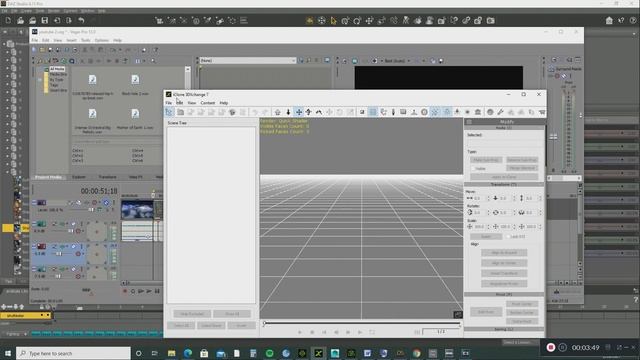Click the undo icon in DAZ Studio toolbar
Viewport: 640px width, 360px height.
[x=81, y=20]
